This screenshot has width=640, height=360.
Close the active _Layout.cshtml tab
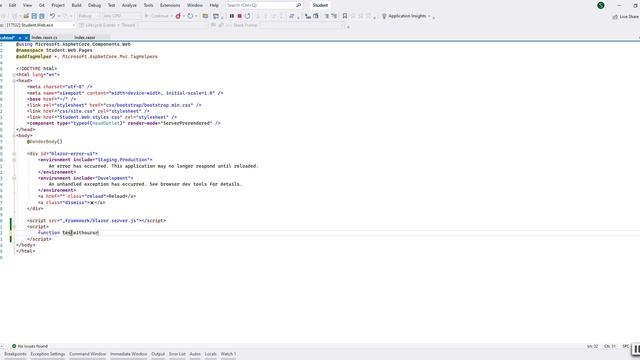click(x=26, y=38)
